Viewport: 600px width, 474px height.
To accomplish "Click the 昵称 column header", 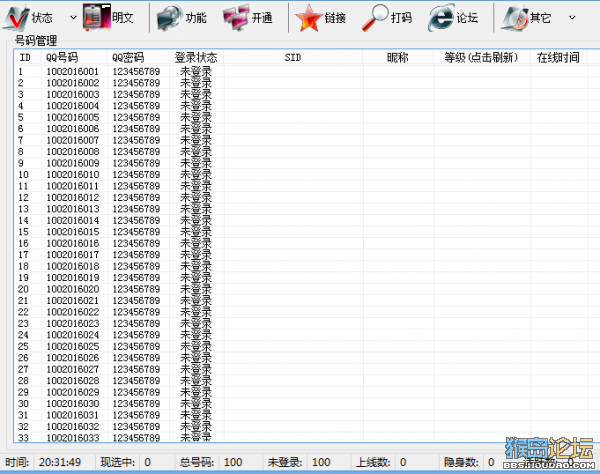I will pos(398,58).
